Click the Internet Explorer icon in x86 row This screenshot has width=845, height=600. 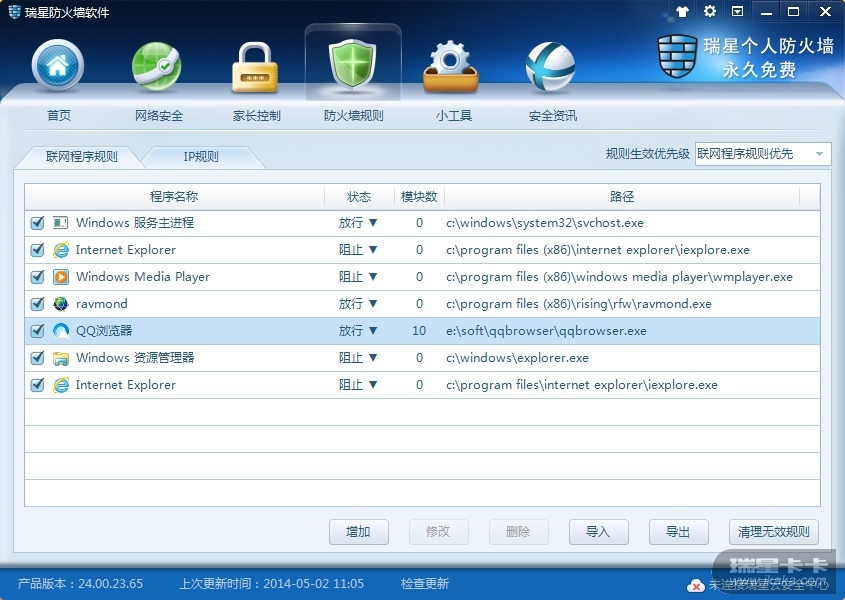61,250
